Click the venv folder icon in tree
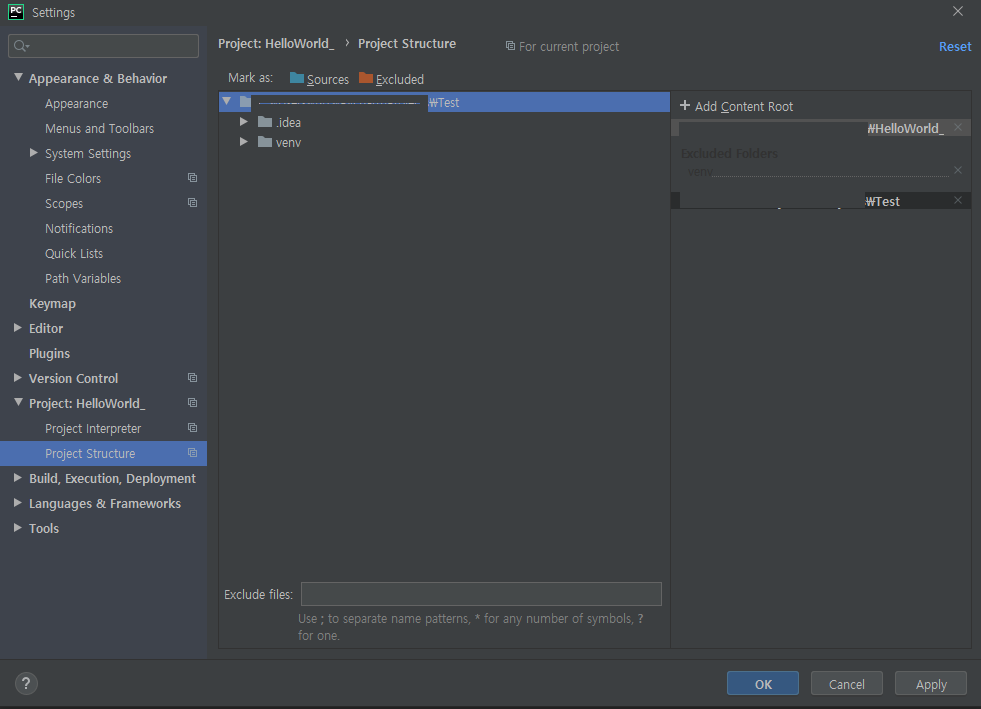This screenshot has width=981, height=709. tap(265, 142)
